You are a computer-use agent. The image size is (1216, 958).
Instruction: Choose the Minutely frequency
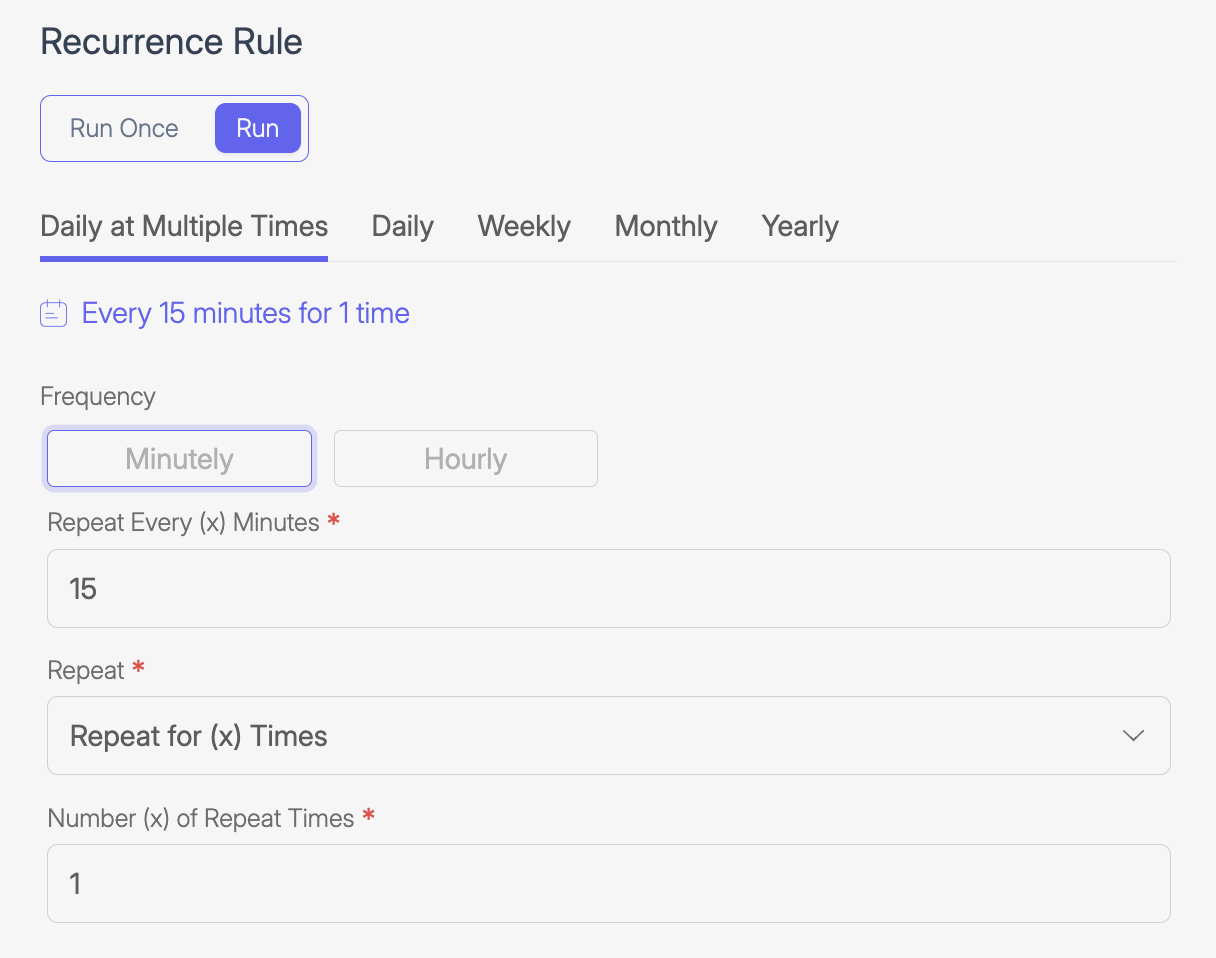click(180, 459)
